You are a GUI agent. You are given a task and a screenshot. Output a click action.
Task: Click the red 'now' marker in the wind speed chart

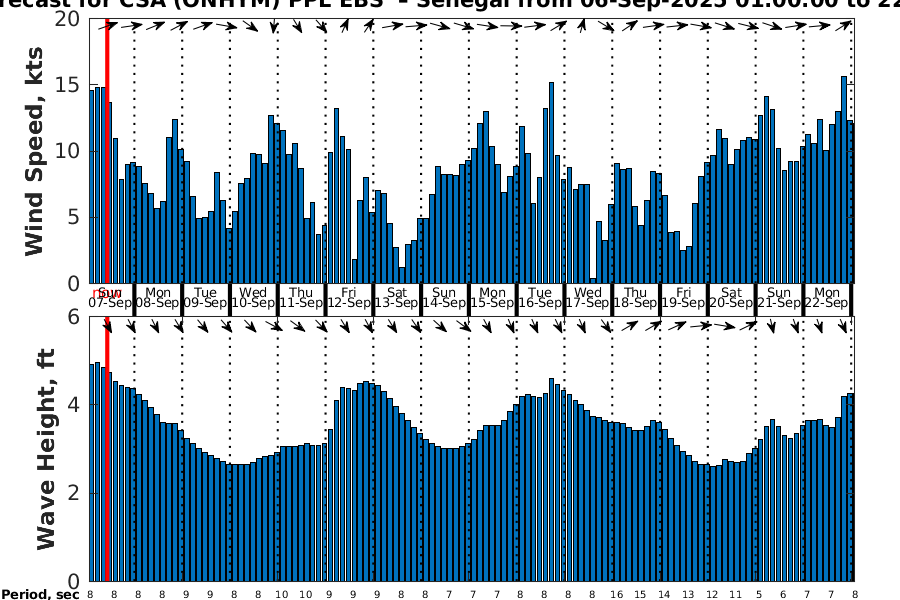pos(107,150)
